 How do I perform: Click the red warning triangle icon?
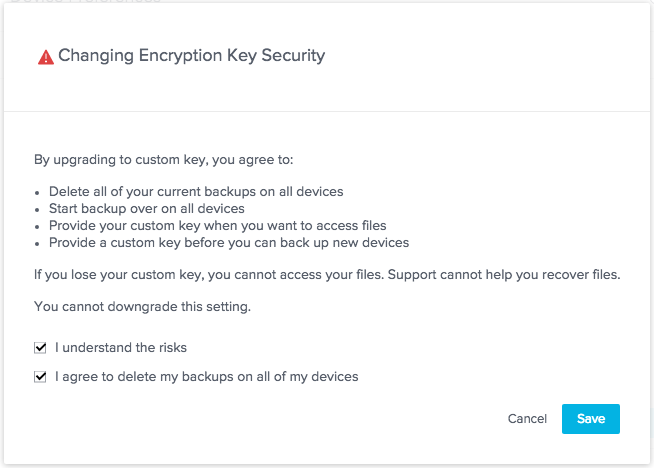(46, 58)
